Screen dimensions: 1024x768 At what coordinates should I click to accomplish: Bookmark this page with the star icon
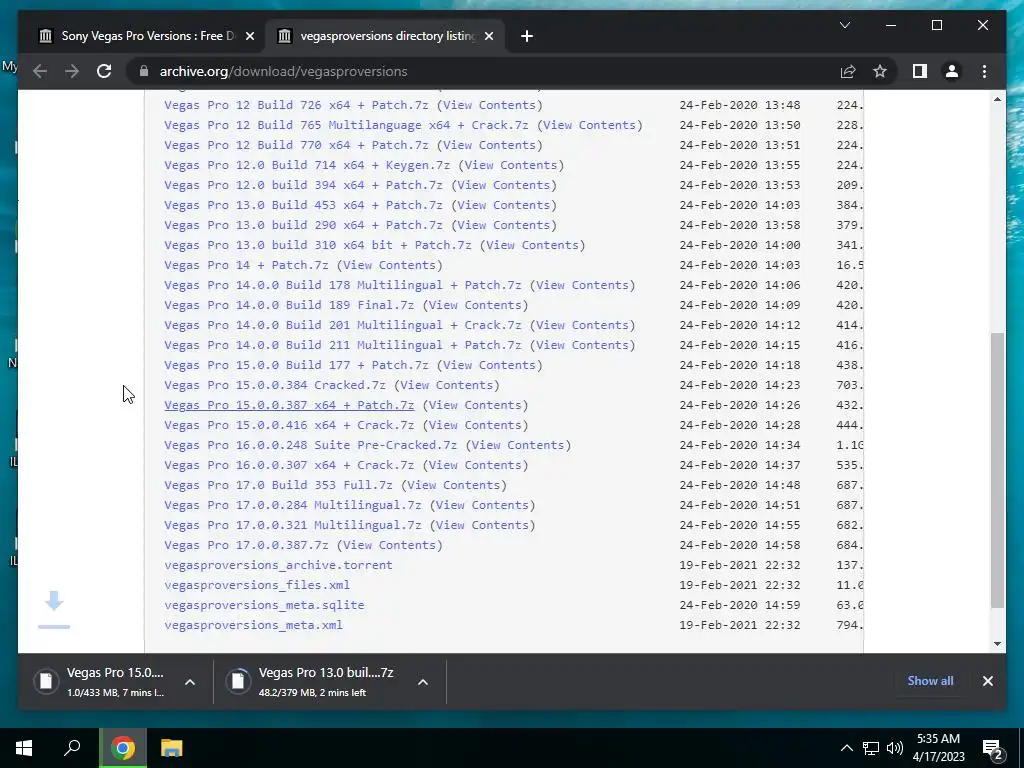click(880, 71)
